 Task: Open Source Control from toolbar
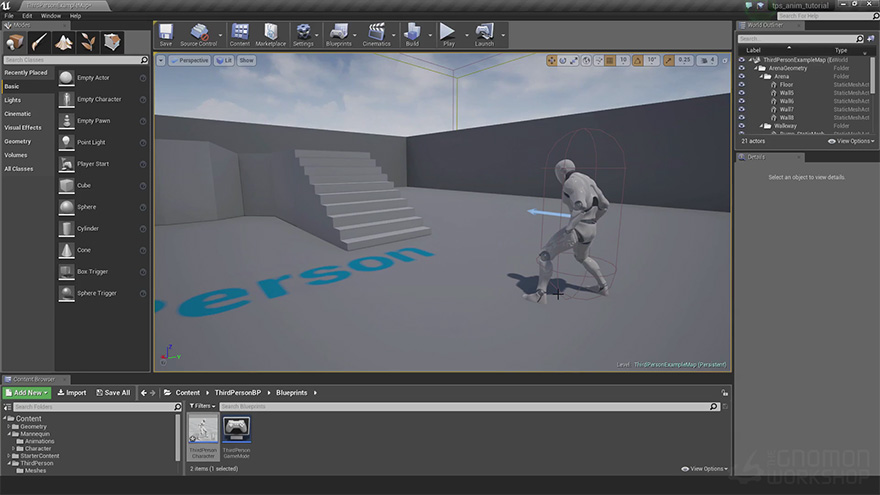(x=199, y=35)
